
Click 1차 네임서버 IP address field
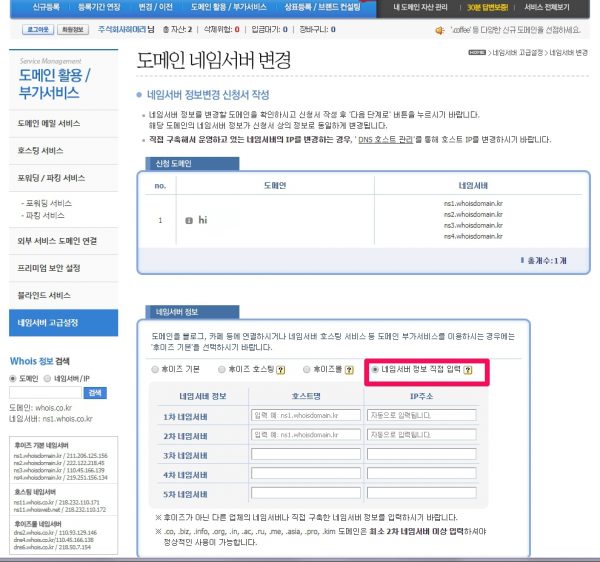click(422, 415)
